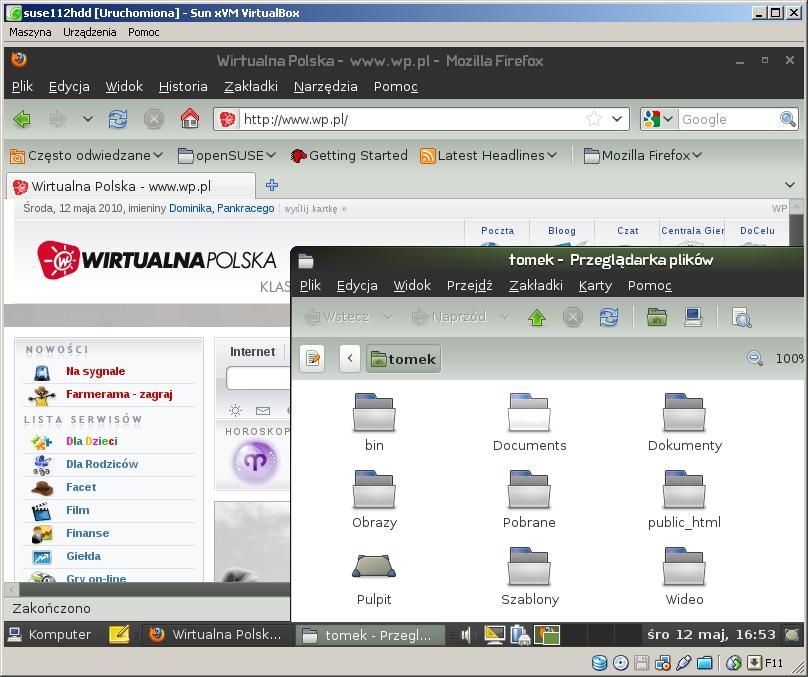The width and height of the screenshot is (808, 677).
Task: Click VirtualBox hard disk status icon
Action: [x=599, y=663]
